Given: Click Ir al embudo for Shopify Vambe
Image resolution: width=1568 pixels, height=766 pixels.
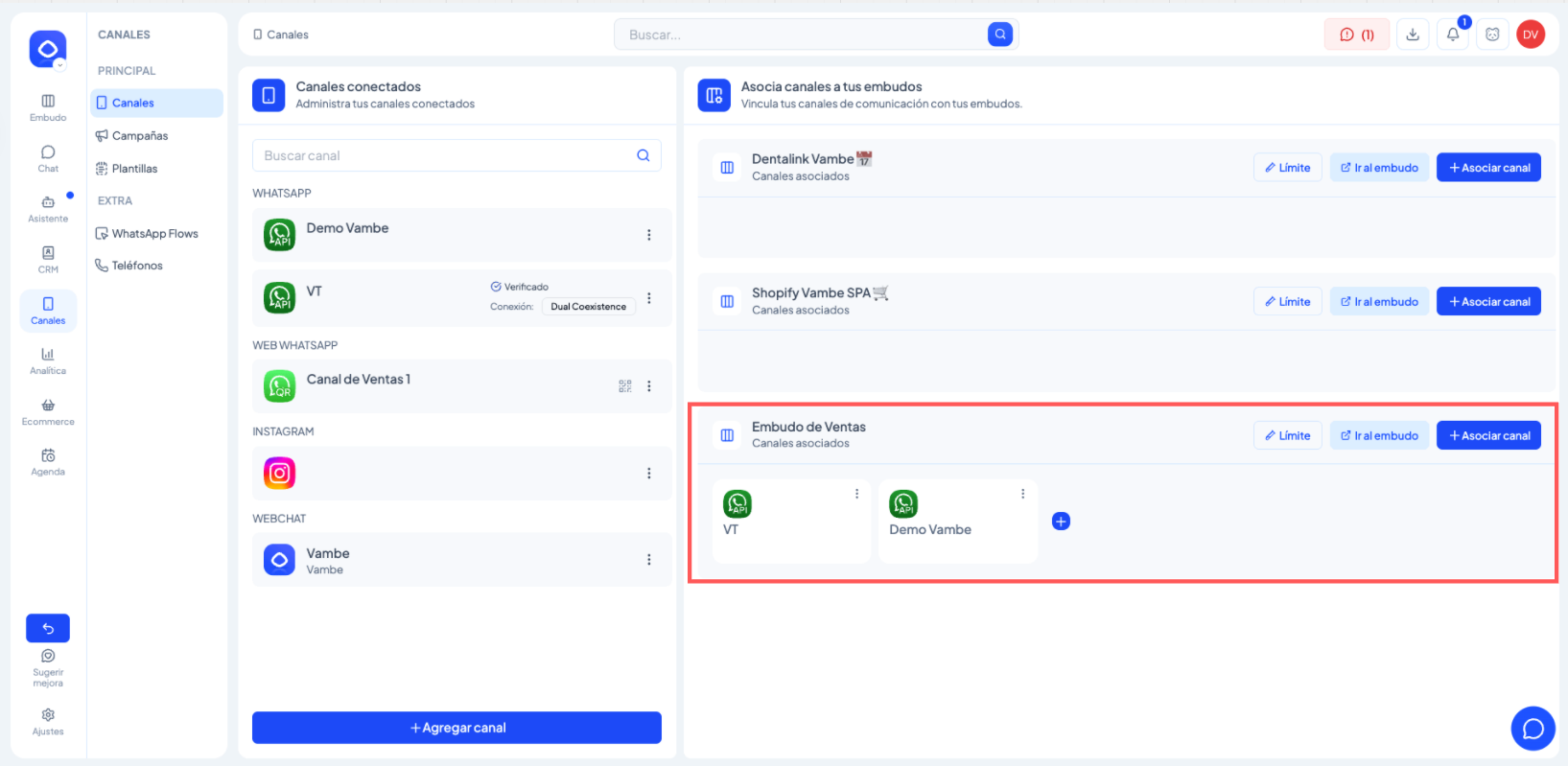Looking at the screenshot, I should 1379,302.
